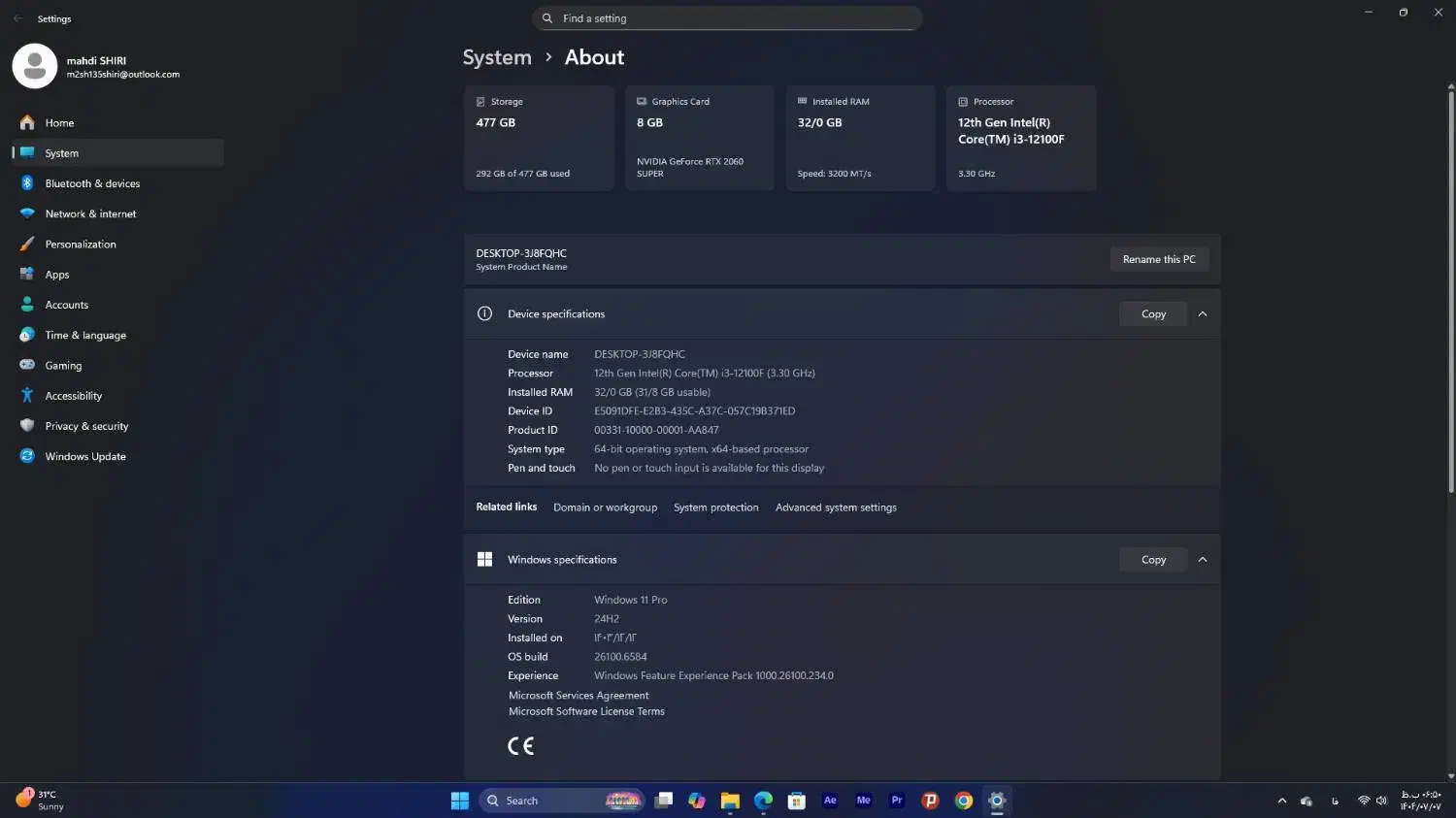Collapse the Device specifications section
The height and width of the screenshot is (818, 1456).
coord(1203,314)
